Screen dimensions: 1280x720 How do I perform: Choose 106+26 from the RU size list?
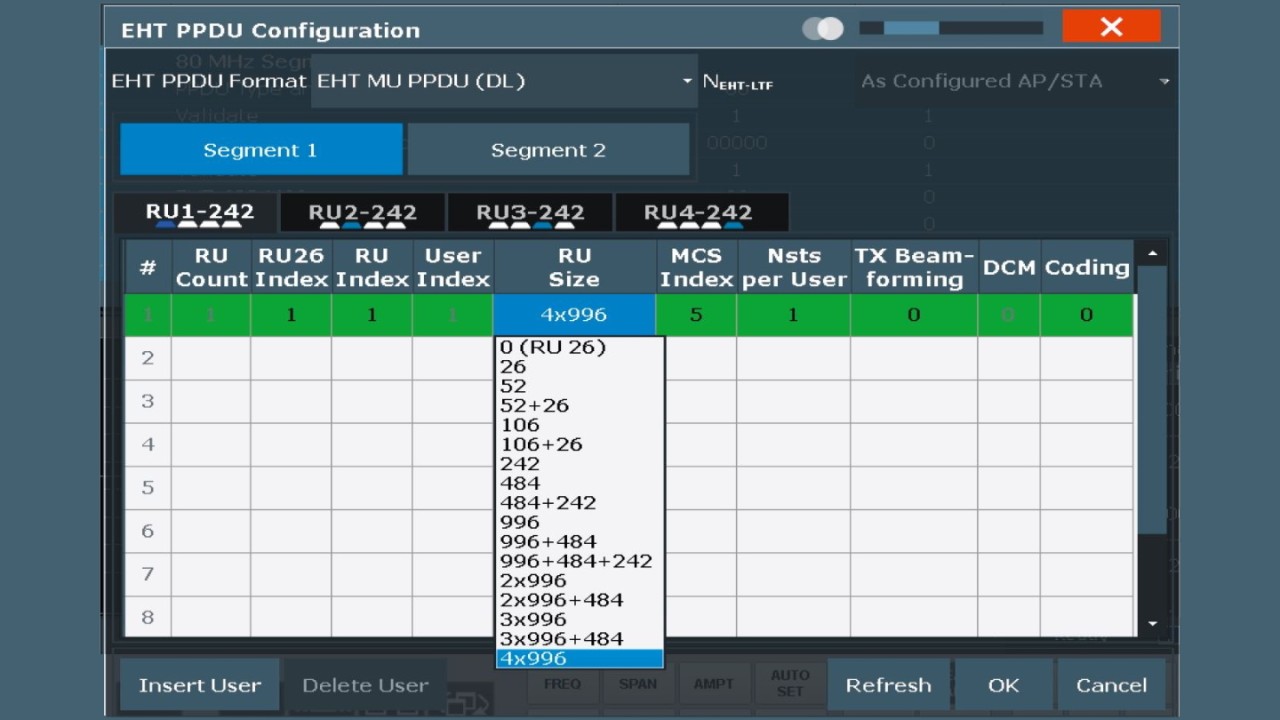coord(580,444)
